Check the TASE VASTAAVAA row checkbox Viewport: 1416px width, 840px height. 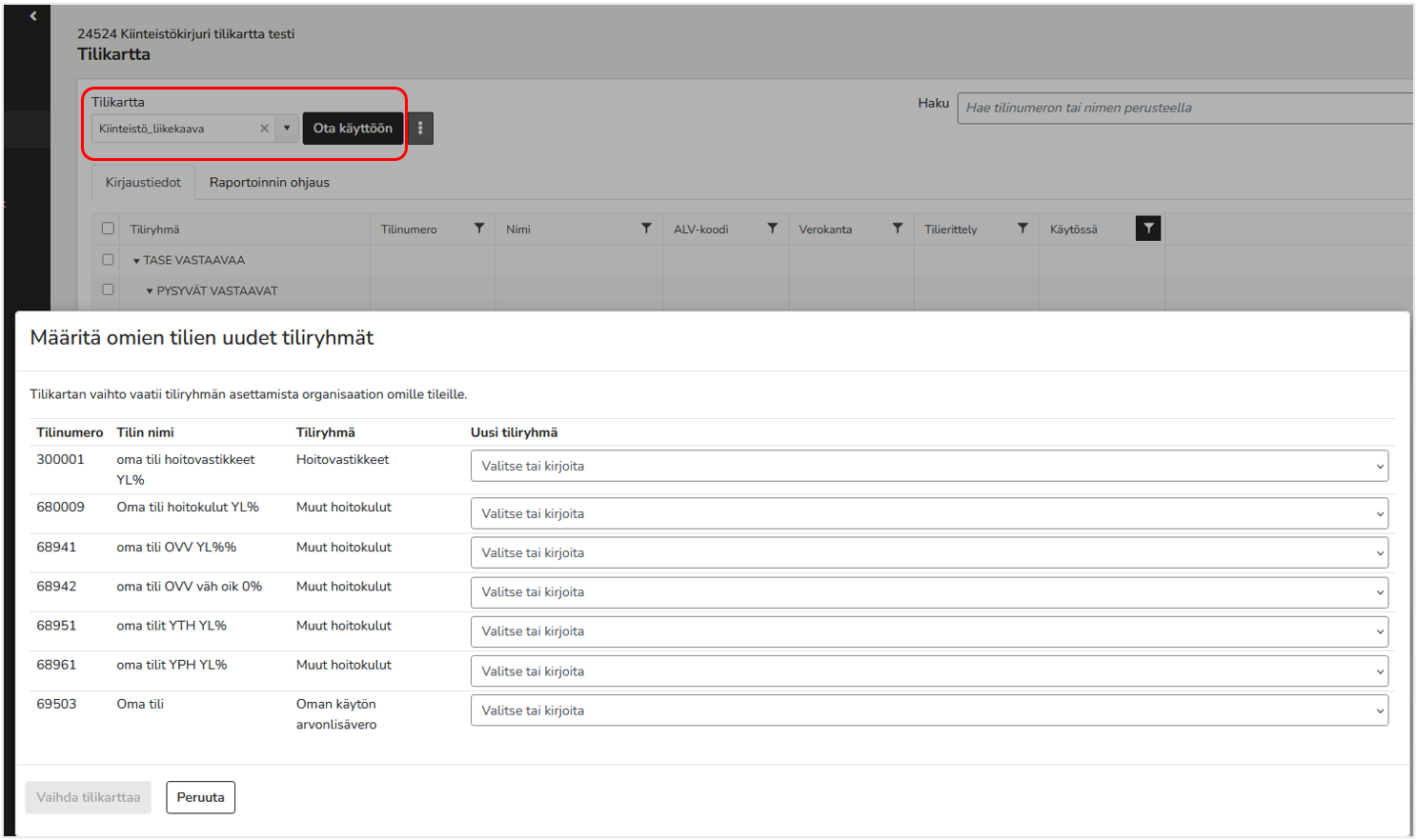tap(108, 260)
